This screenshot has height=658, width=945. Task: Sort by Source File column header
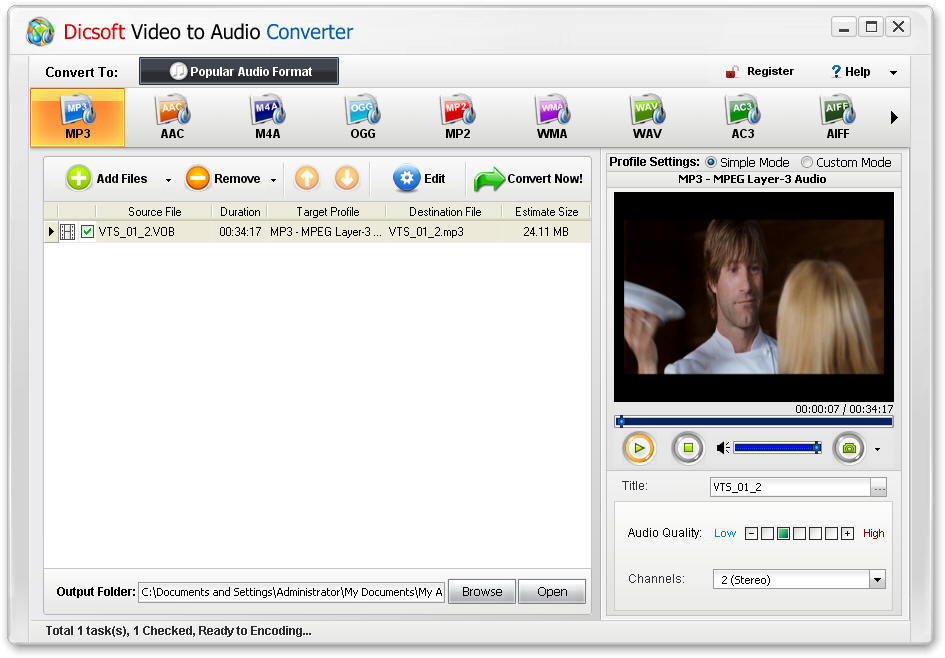point(154,212)
